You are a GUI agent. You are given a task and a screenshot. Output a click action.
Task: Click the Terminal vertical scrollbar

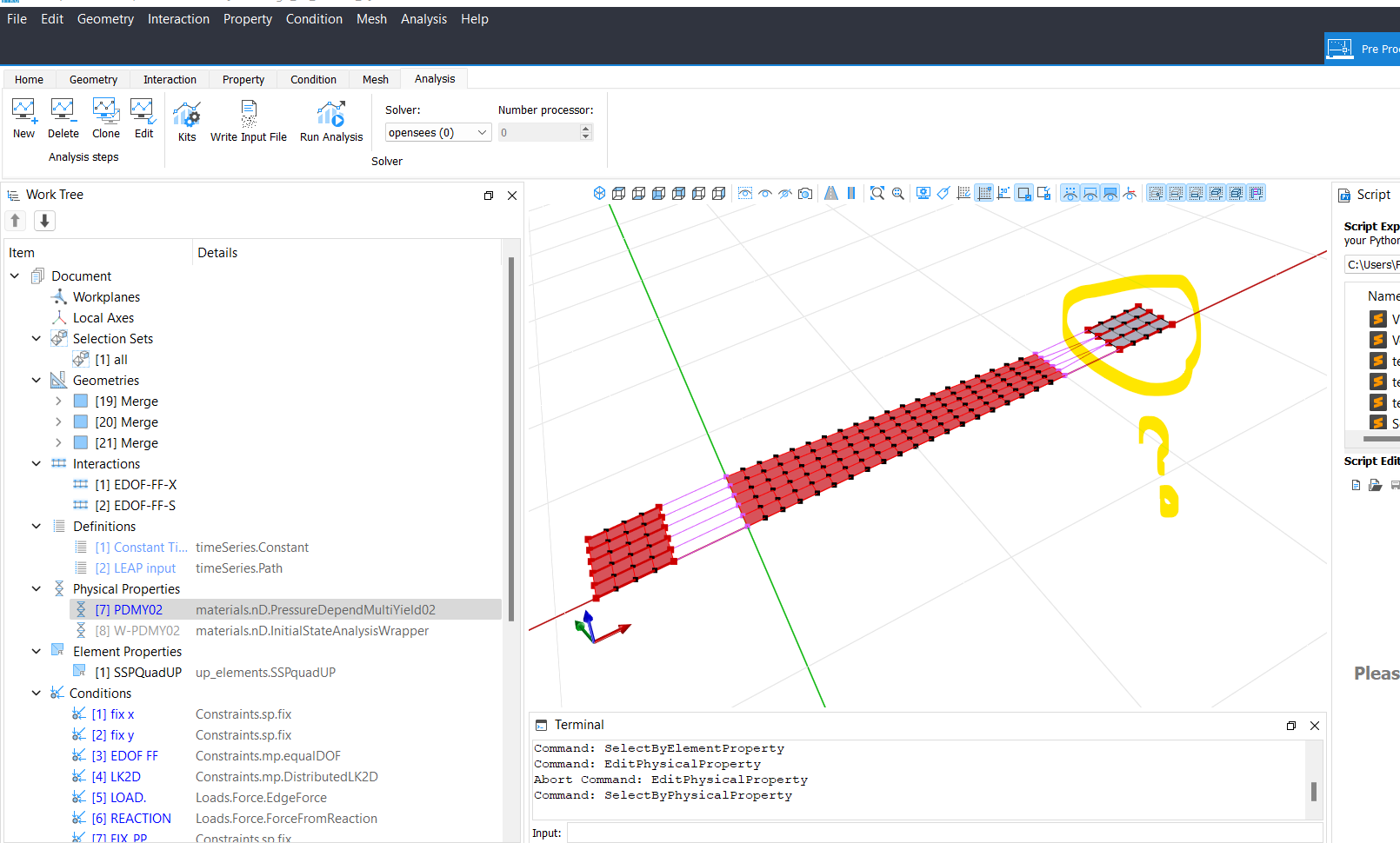(x=1313, y=791)
